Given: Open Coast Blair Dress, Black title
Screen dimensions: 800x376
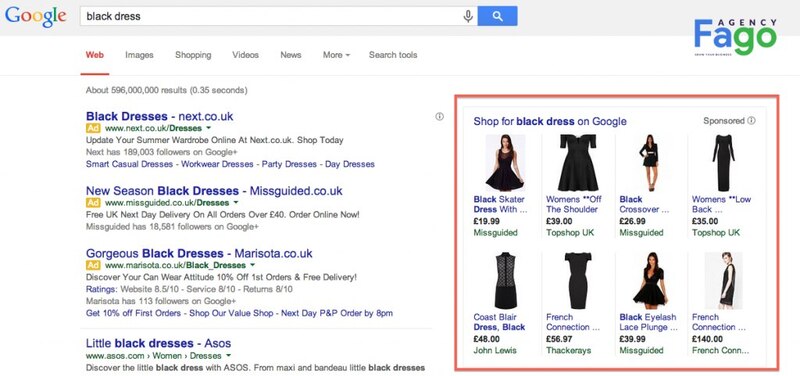Looking at the screenshot, I should coord(499,322).
